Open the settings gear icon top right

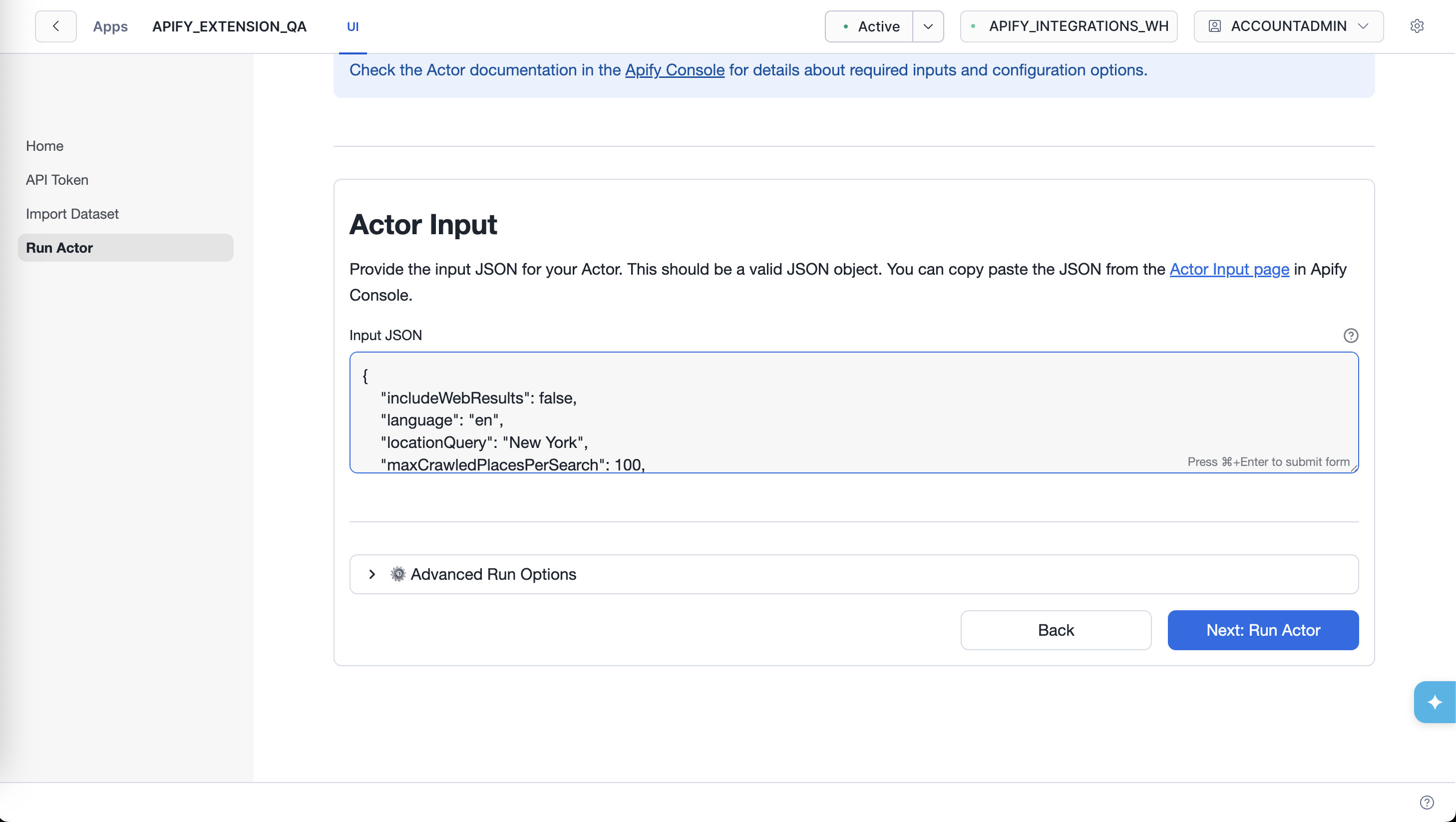(x=1418, y=26)
